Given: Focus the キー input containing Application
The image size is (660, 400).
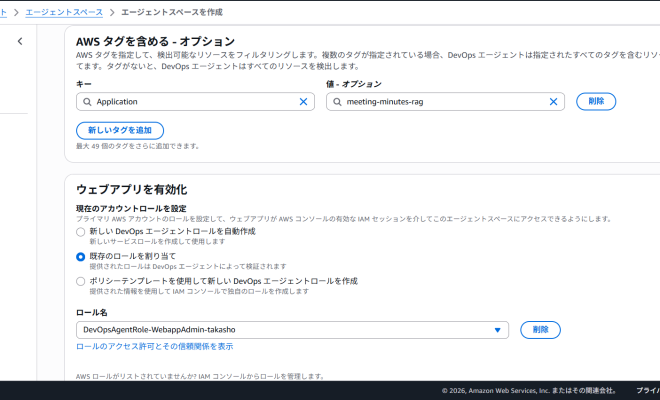Looking at the screenshot, I should (190, 102).
